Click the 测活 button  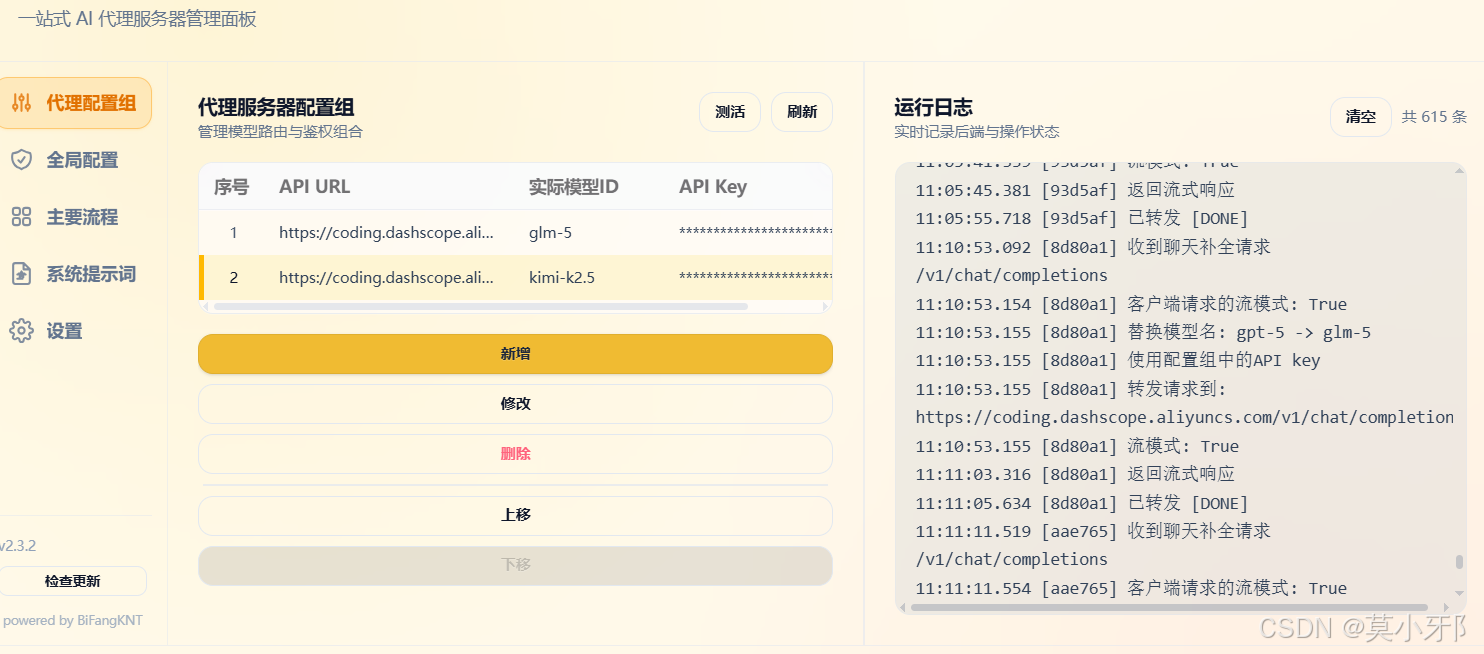coord(730,112)
